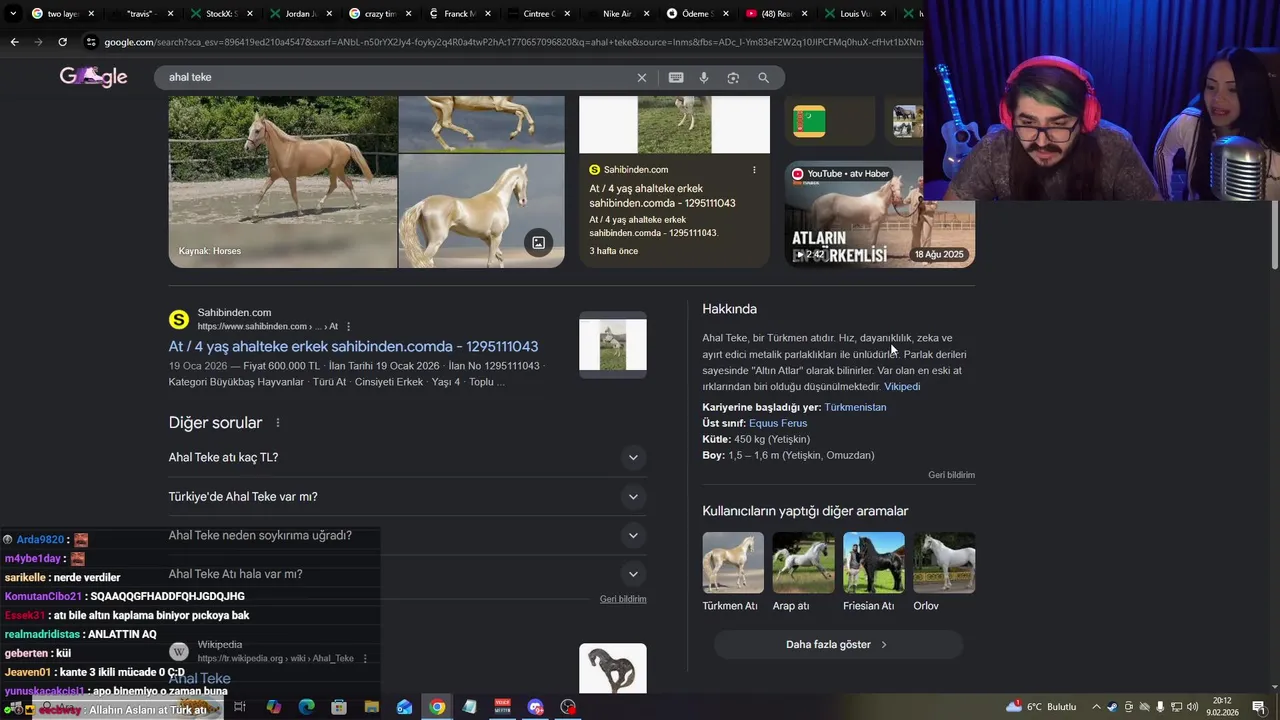This screenshot has width=1280, height=720.
Task: Open the Friesian Atı related search
Action: [x=873, y=572]
